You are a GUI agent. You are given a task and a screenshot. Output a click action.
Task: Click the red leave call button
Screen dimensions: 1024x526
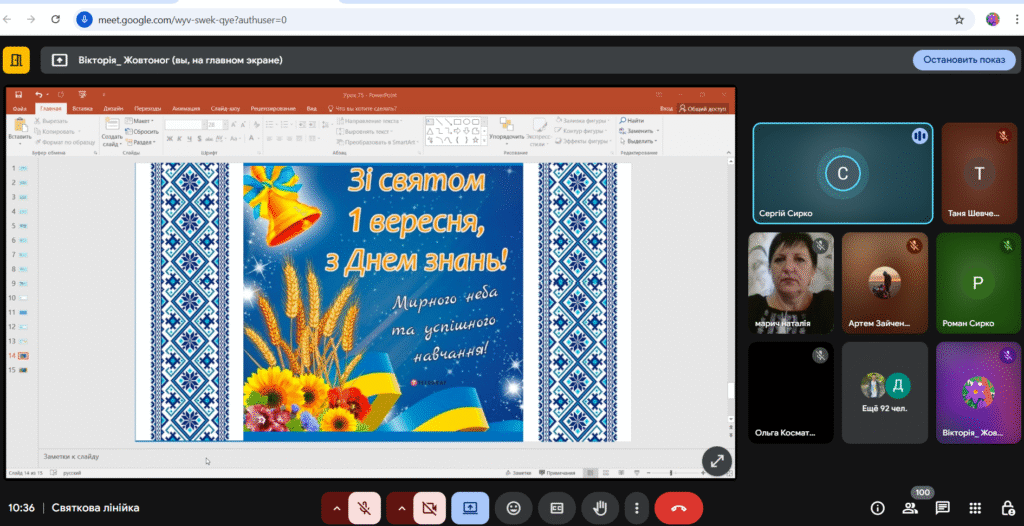(x=679, y=508)
